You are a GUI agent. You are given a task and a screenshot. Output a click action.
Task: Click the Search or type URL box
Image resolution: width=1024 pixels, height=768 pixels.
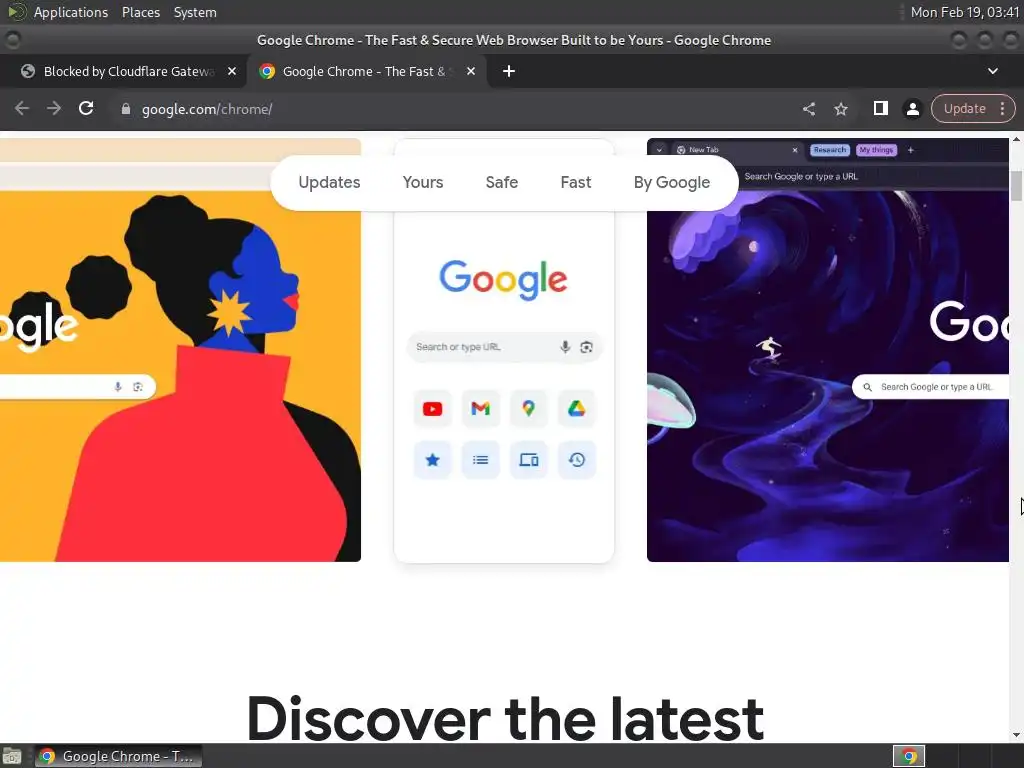[x=504, y=347]
